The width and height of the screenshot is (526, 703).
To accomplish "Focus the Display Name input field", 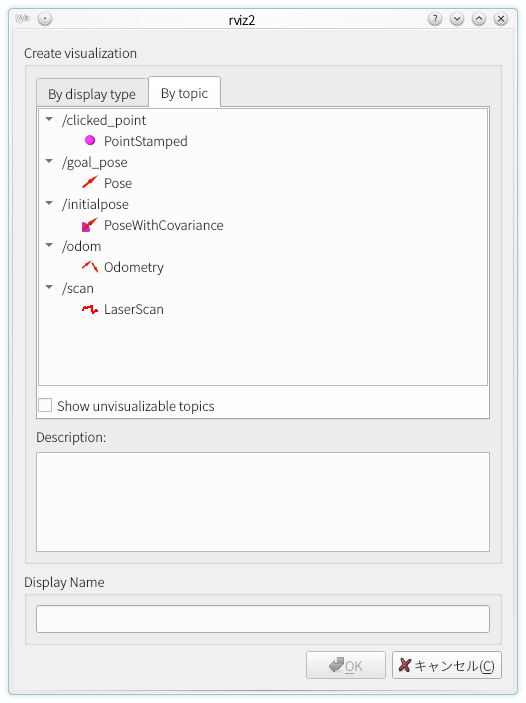I will click(x=263, y=619).
